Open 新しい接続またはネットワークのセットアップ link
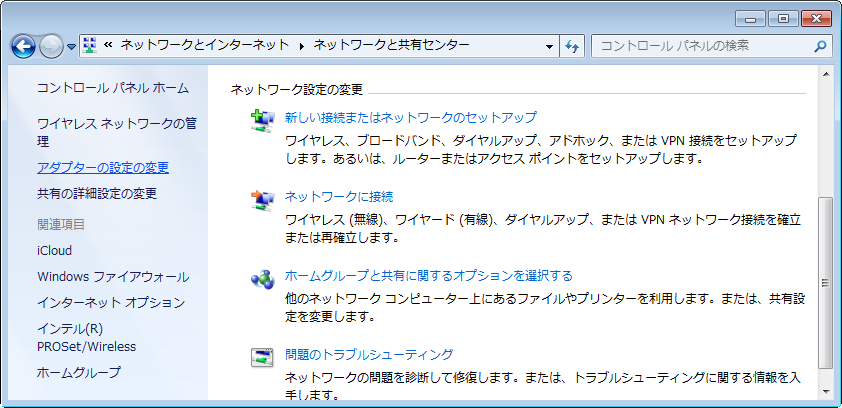 [x=411, y=117]
